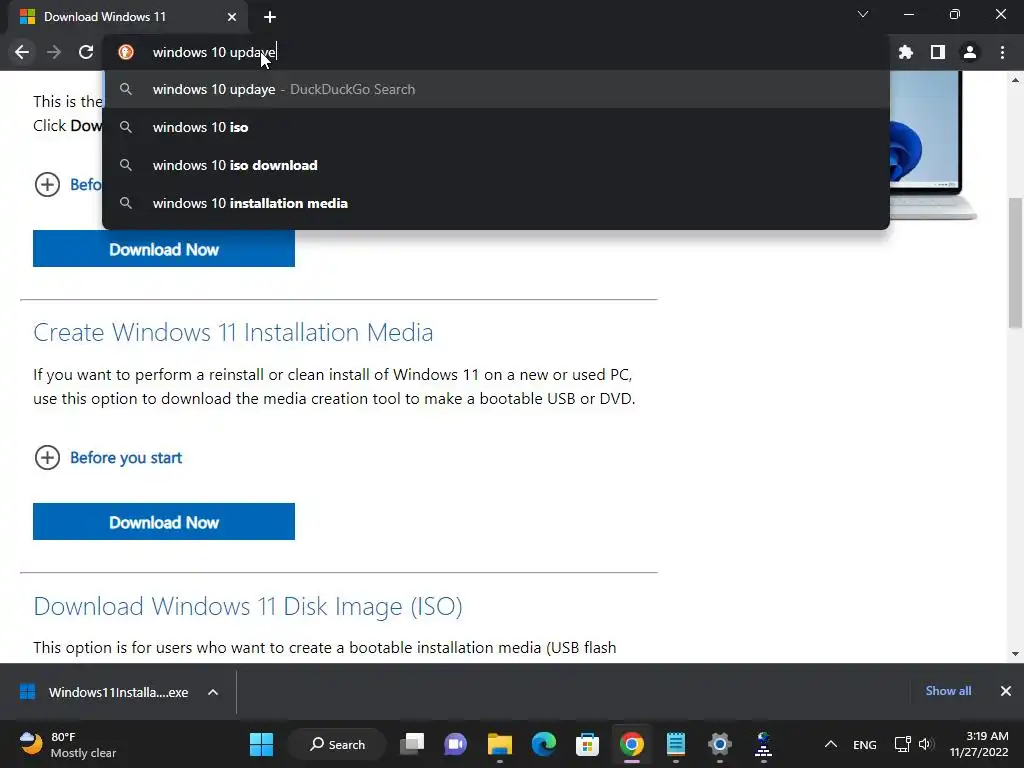1024x768 pixels.
Task: Toggle the browser side panel icon
Action: coord(938,52)
